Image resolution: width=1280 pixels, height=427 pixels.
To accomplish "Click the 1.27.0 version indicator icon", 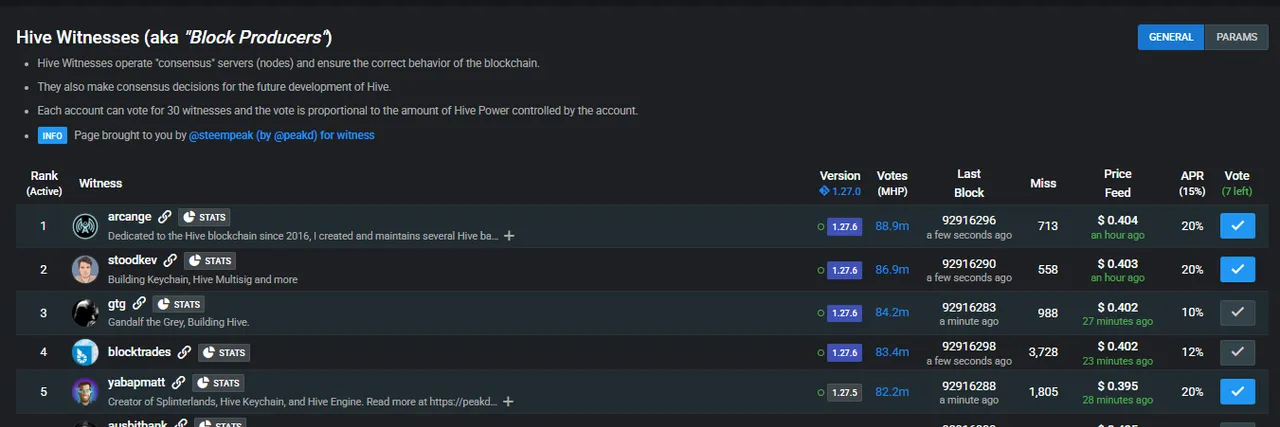I will pyautogui.click(x=824, y=191).
